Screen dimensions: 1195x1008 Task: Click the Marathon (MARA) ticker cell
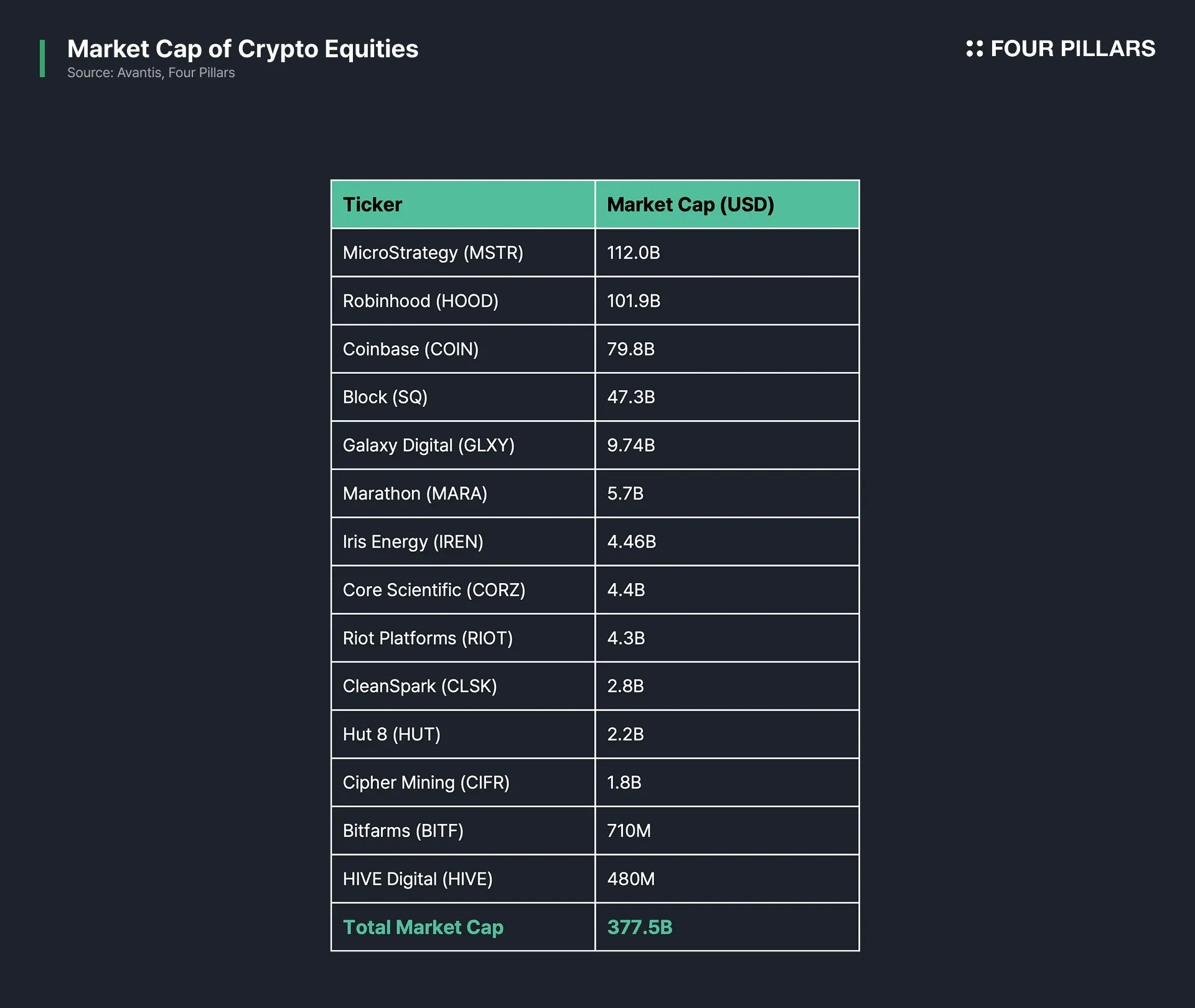(x=415, y=493)
